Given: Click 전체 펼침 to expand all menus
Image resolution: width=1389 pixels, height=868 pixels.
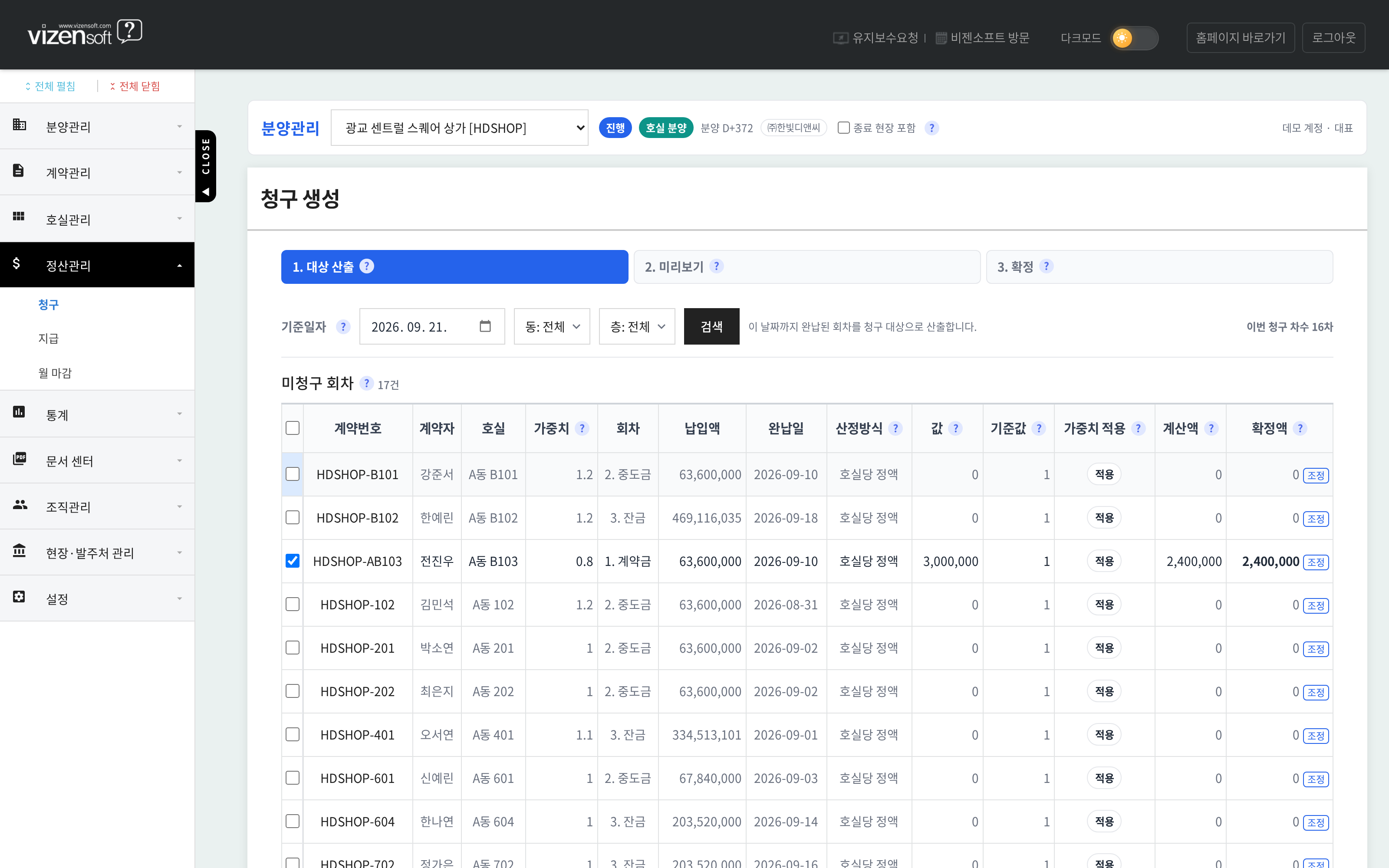Looking at the screenshot, I should [50, 86].
